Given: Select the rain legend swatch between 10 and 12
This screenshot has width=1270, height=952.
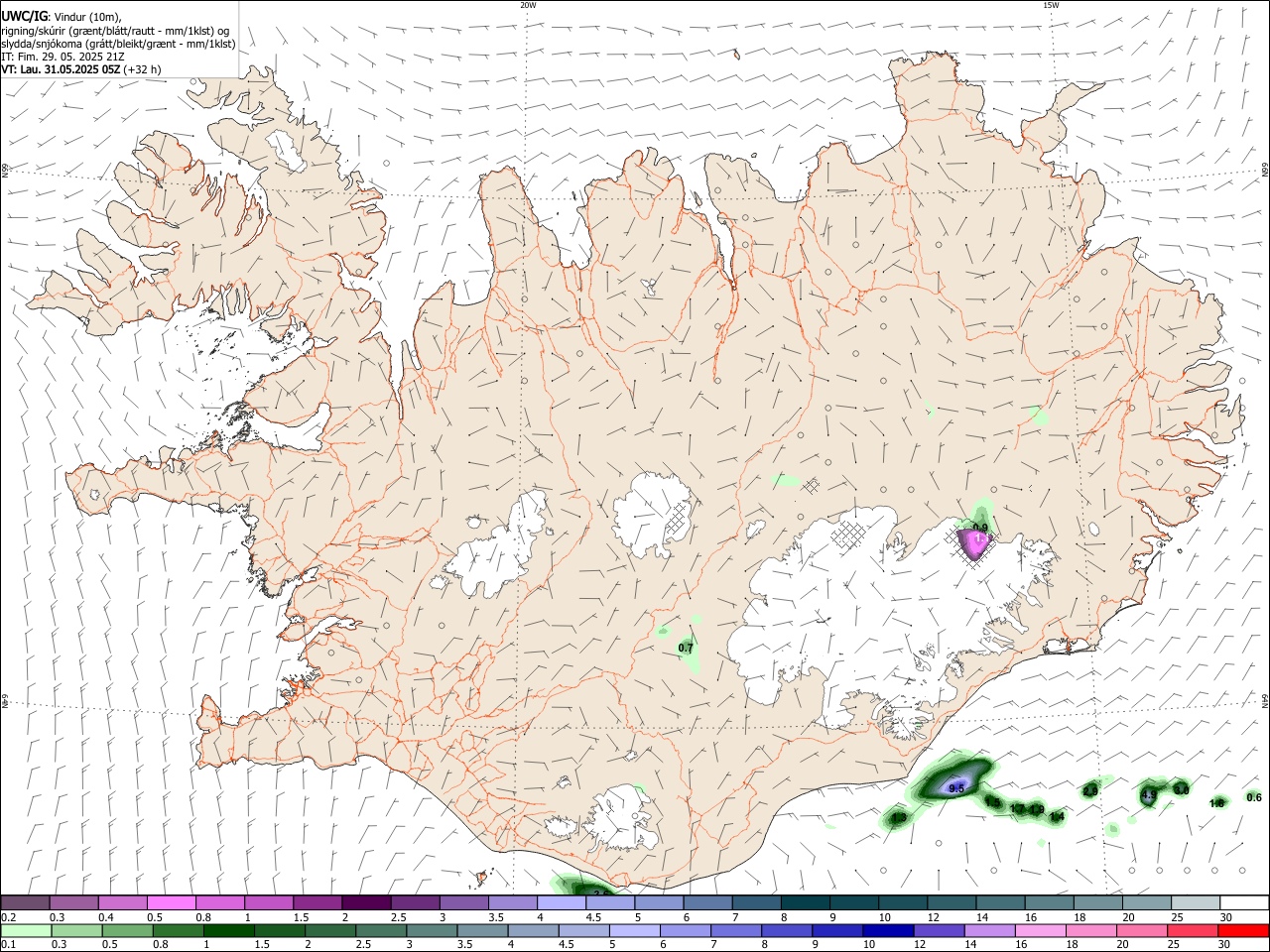Looking at the screenshot, I should [x=888, y=931].
